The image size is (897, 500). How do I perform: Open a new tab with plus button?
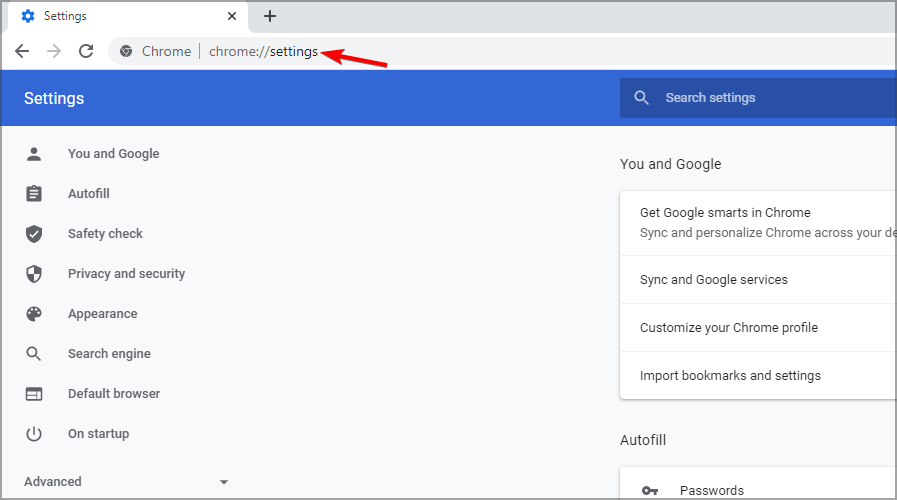(270, 16)
